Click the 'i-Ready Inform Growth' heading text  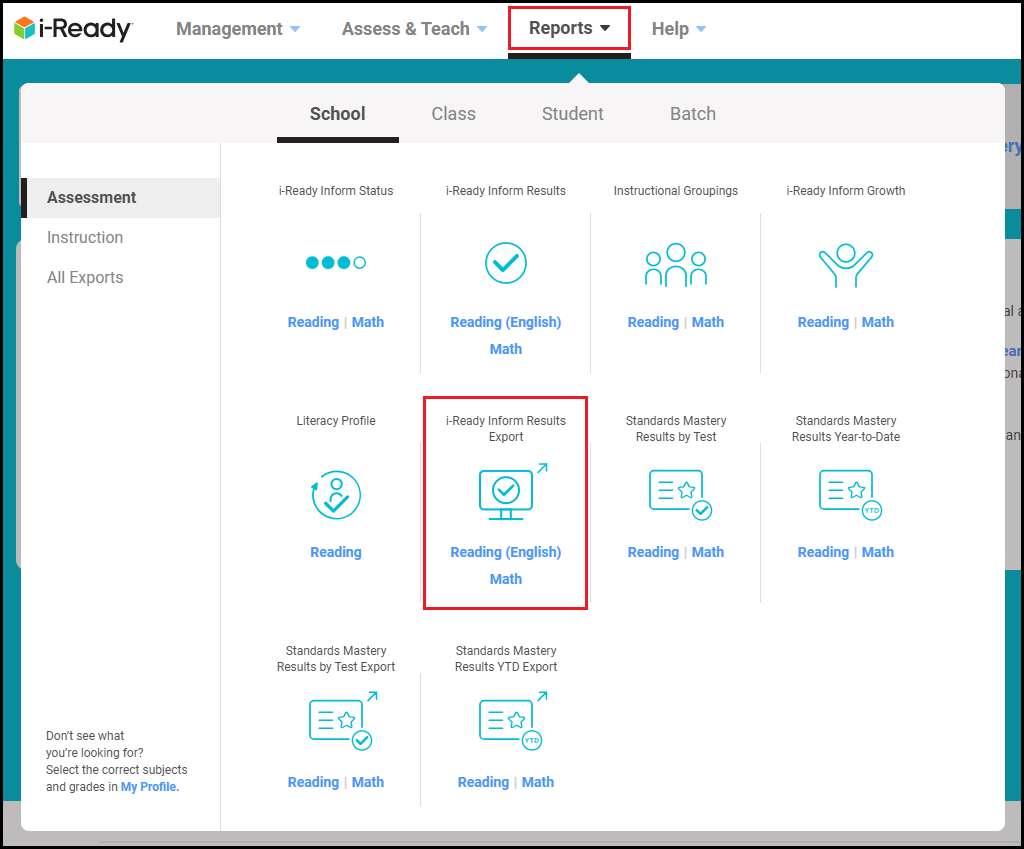(846, 191)
